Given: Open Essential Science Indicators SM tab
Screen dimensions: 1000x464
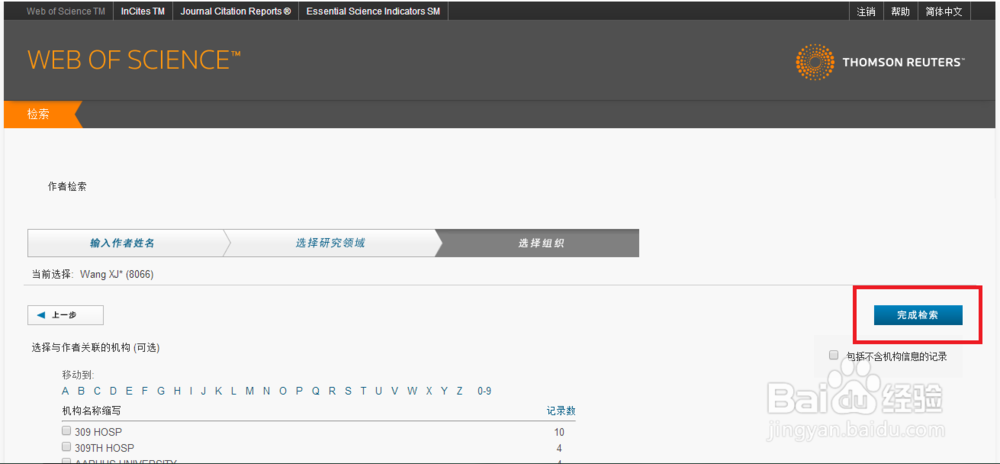Looking at the screenshot, I should [x=373, y=11].
